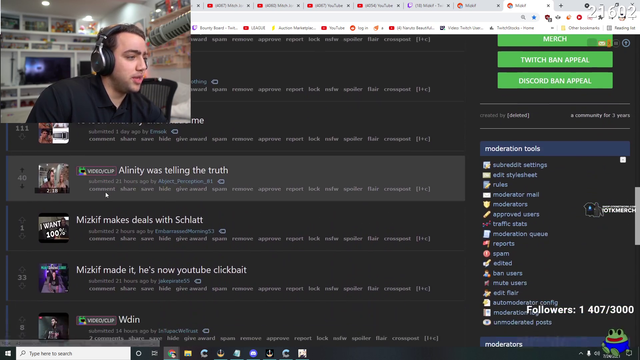Click the approved users pencil icon

coord(487,214)
